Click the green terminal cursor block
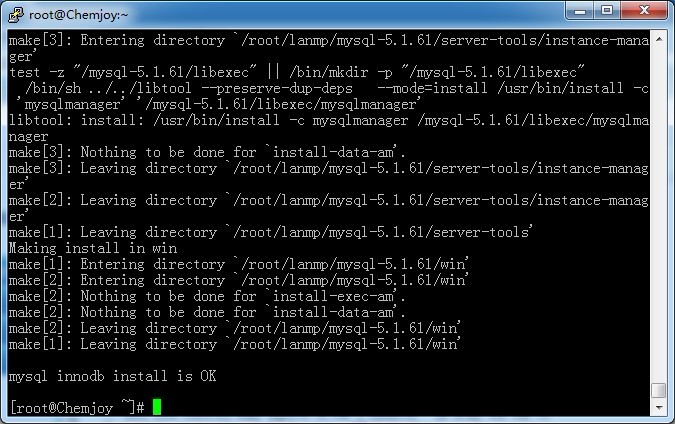Screen dimensions: 675x424 (156, 407)
